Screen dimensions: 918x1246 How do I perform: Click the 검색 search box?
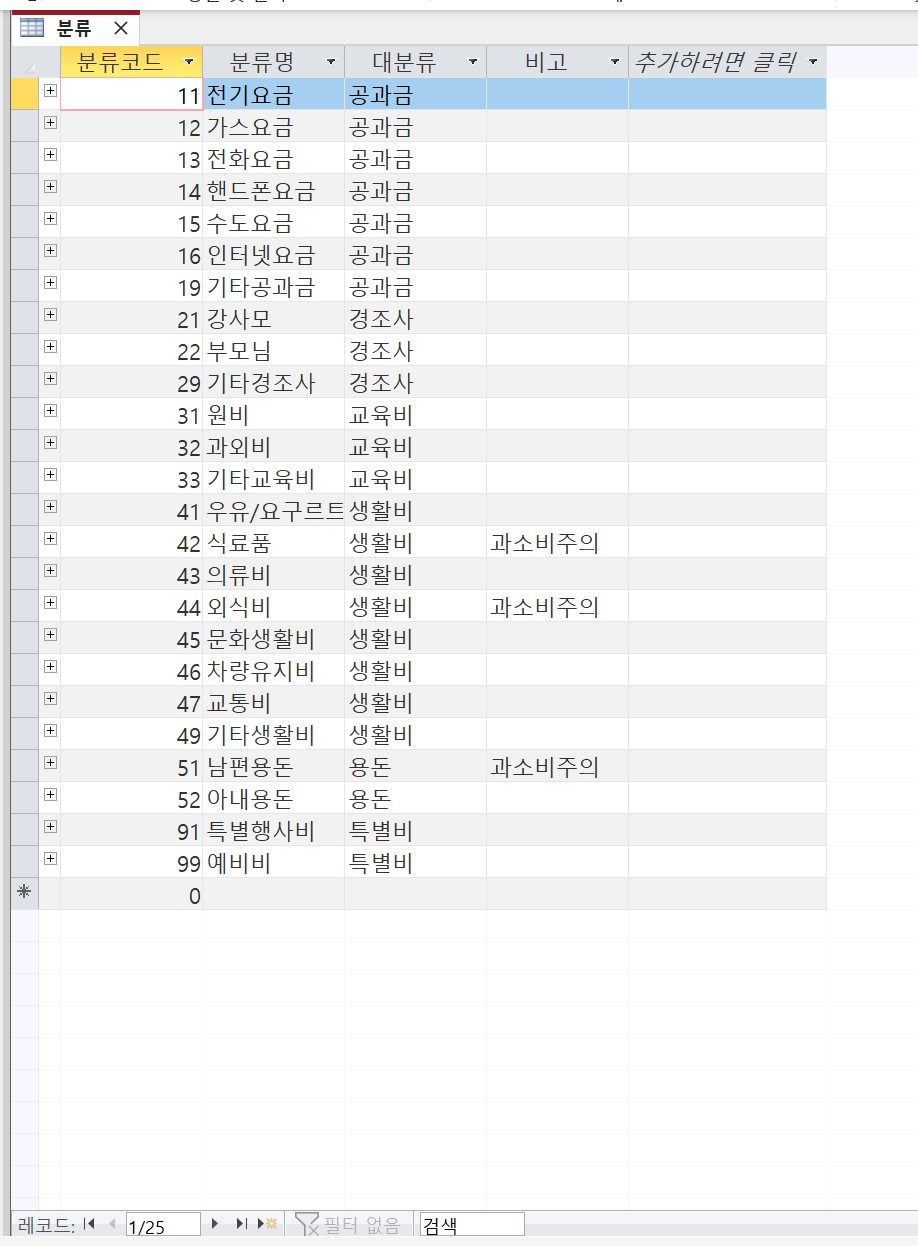coord(471,1225)
